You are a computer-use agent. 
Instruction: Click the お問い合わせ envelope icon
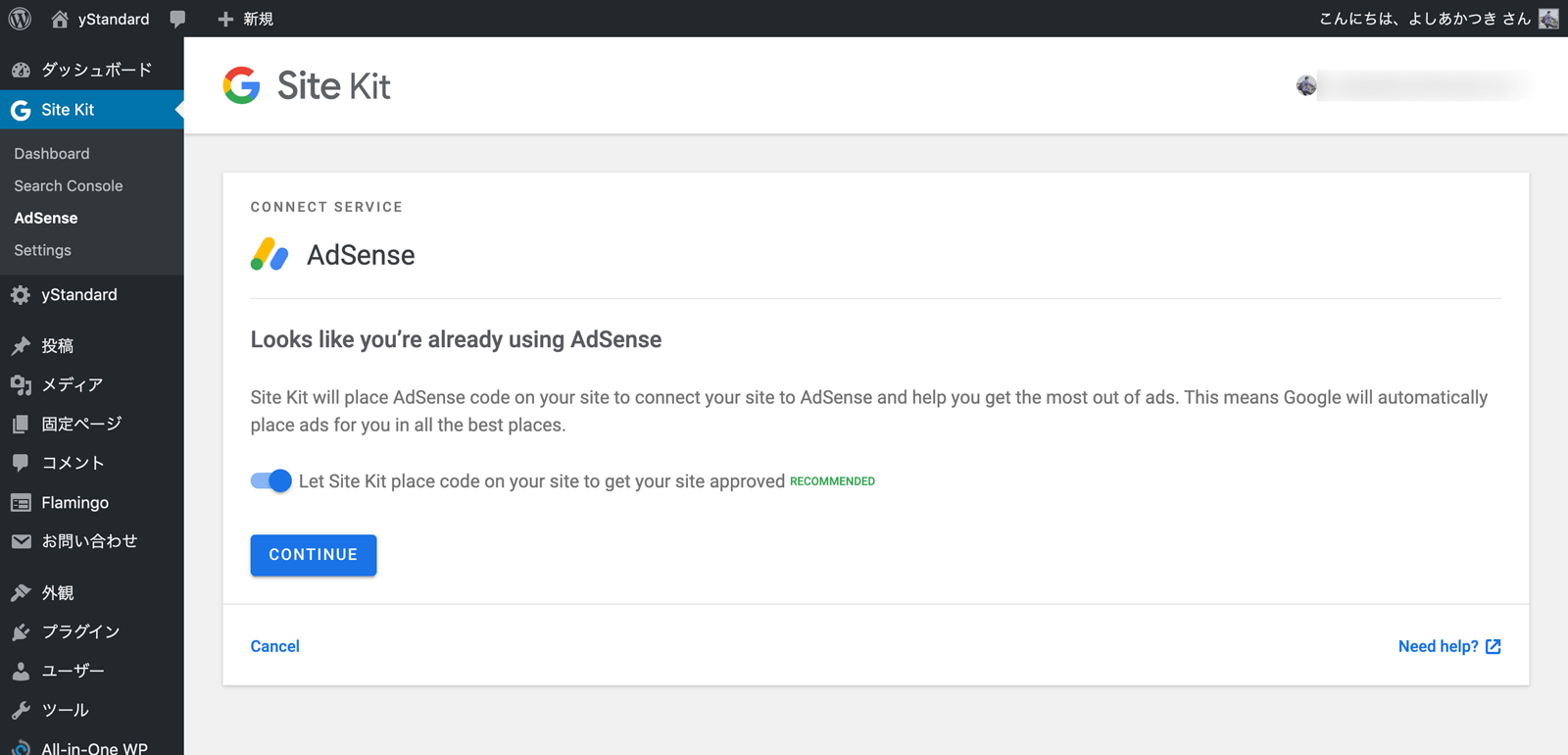[21, 541]
